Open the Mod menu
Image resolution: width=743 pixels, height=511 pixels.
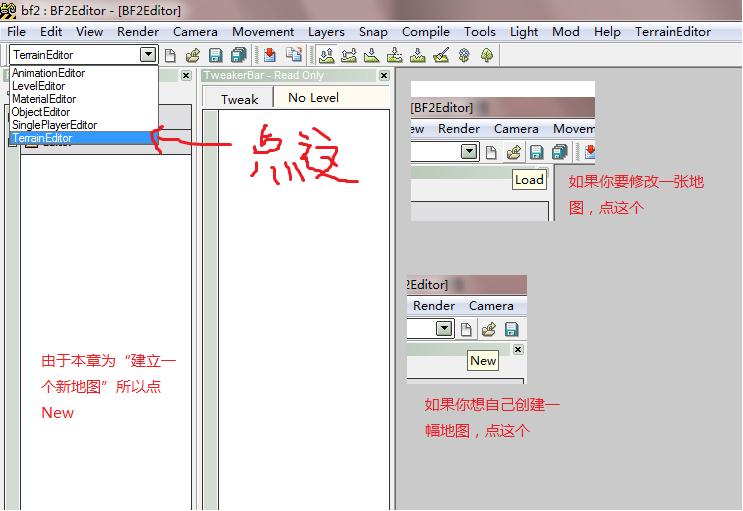(x=566, y=32)
